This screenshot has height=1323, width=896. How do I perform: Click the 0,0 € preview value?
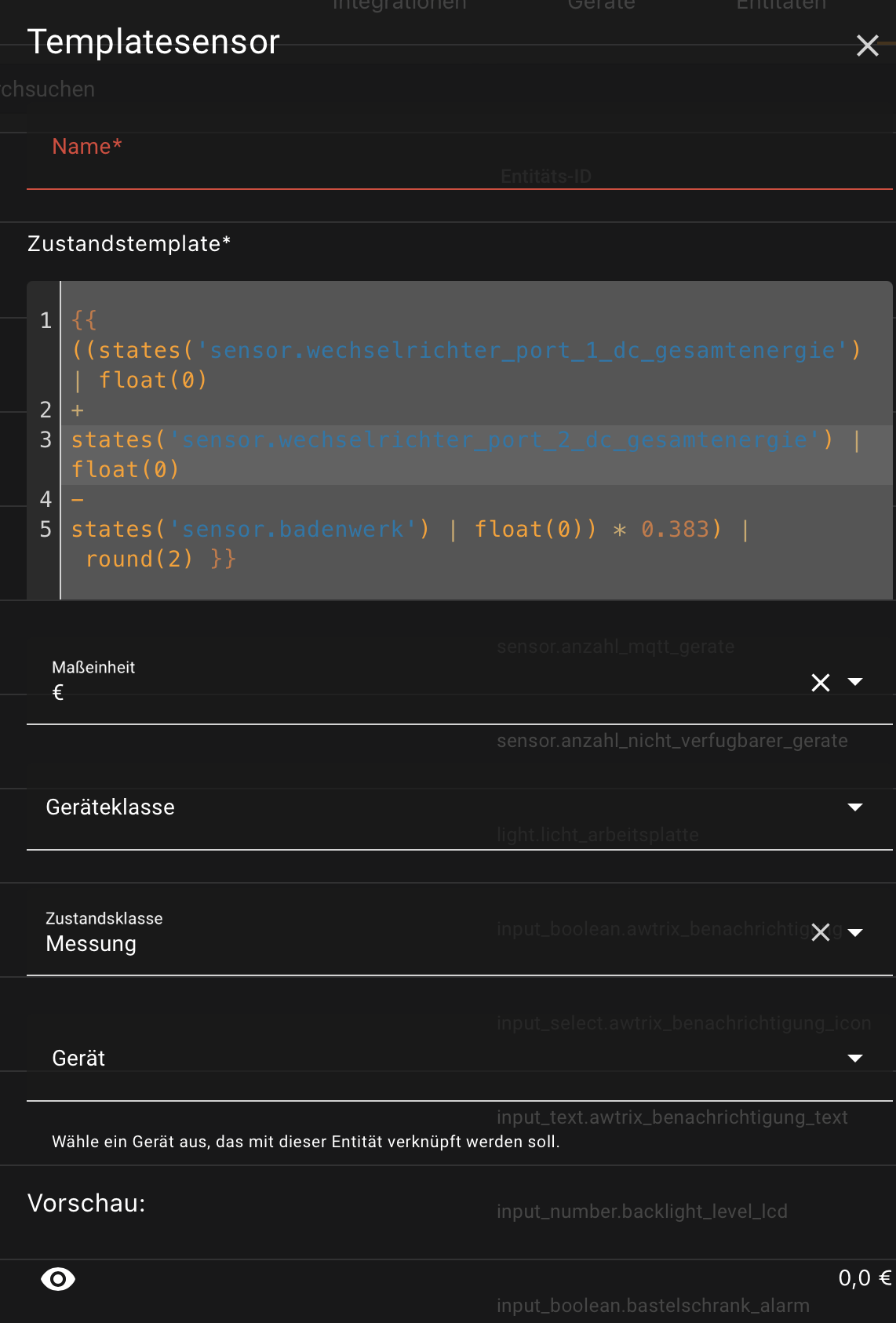pos(864,1278)
